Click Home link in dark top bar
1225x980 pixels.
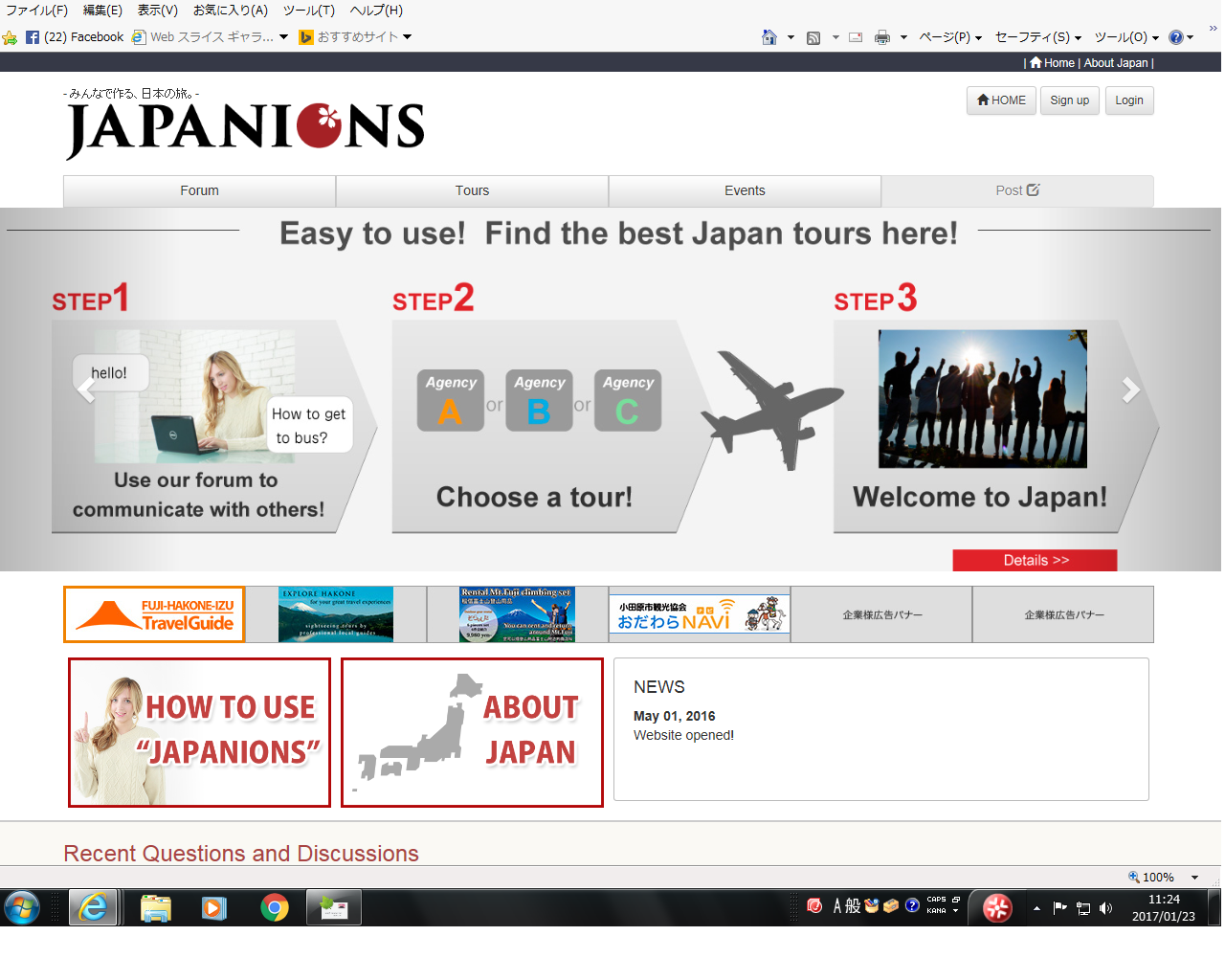tap(1052, 63)
